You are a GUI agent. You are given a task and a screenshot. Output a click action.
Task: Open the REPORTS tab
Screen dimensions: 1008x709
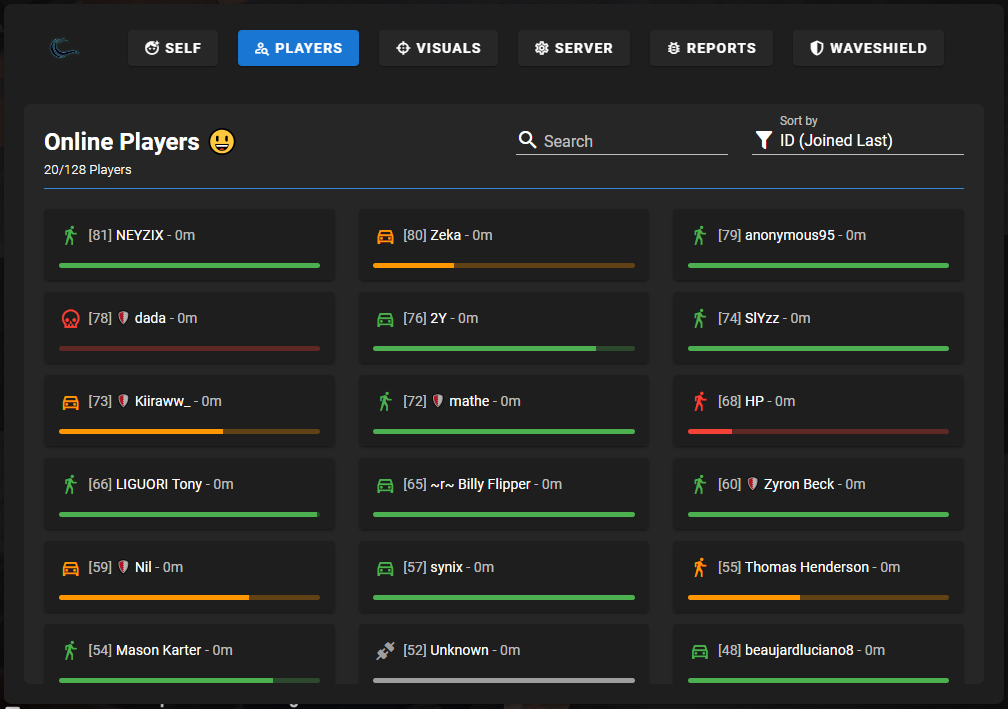click(x=711, y=47)
